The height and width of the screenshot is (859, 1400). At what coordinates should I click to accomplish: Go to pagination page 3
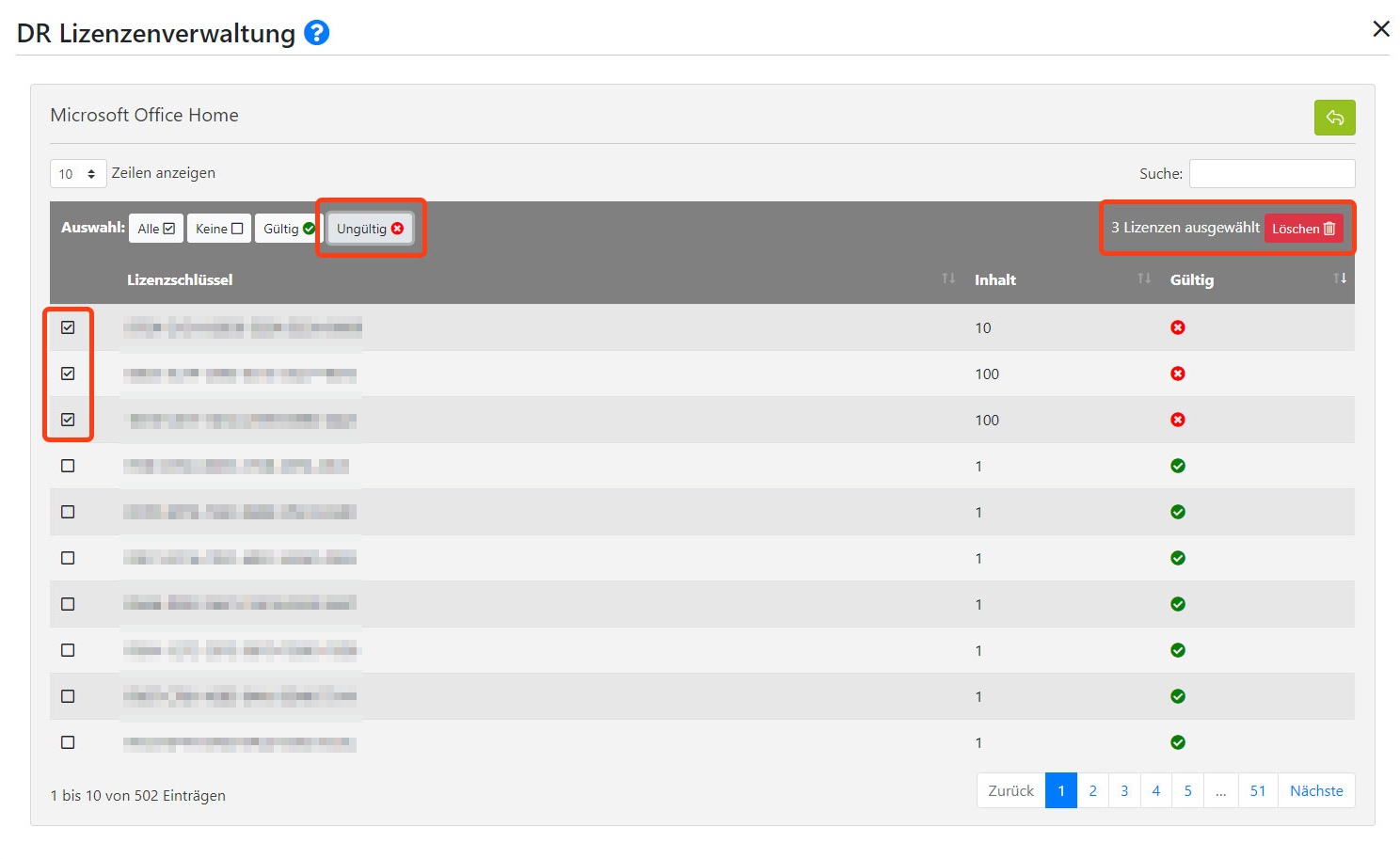click(x=1124, y=791)
